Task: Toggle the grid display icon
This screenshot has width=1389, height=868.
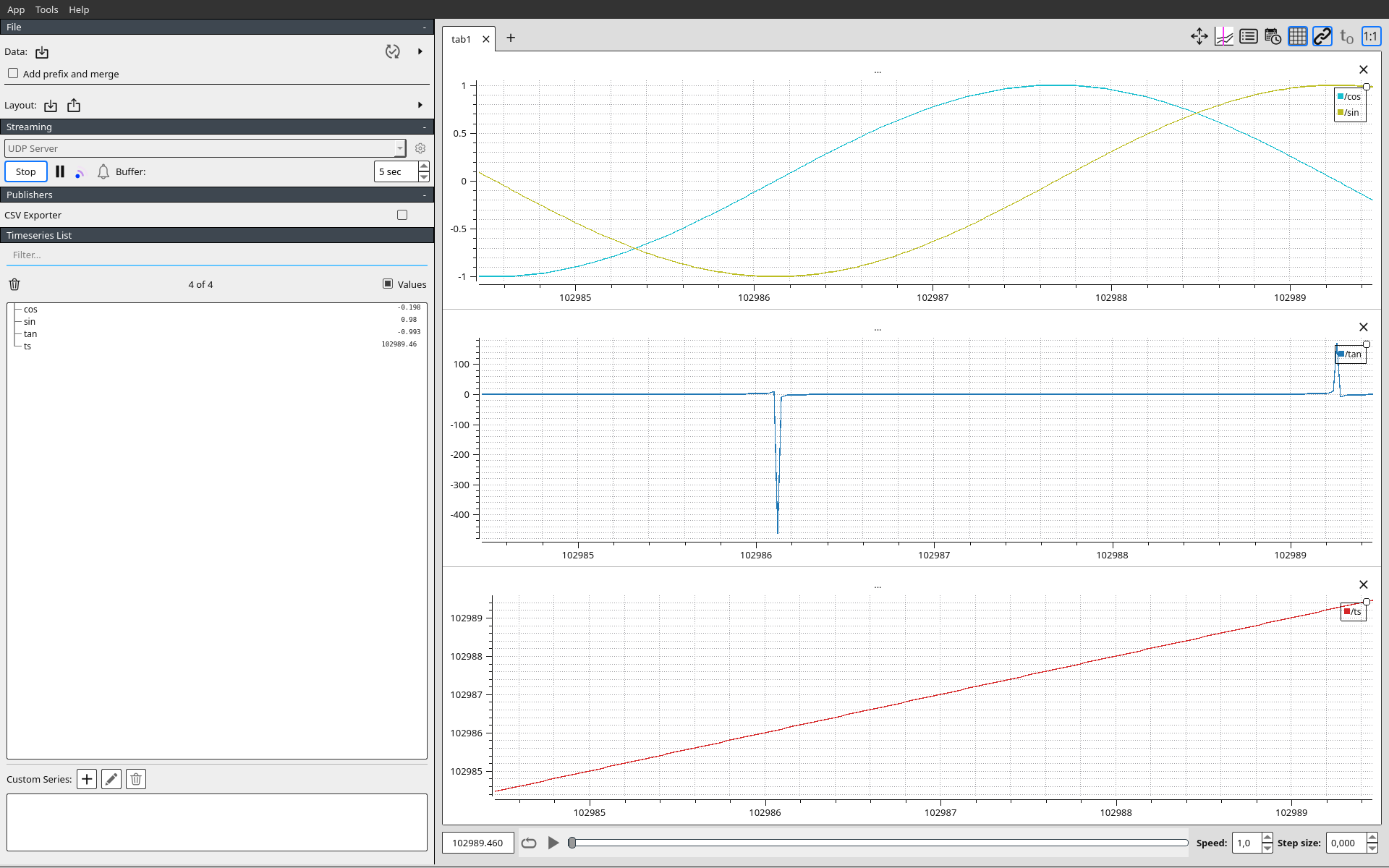Action: click(1298, 36)
